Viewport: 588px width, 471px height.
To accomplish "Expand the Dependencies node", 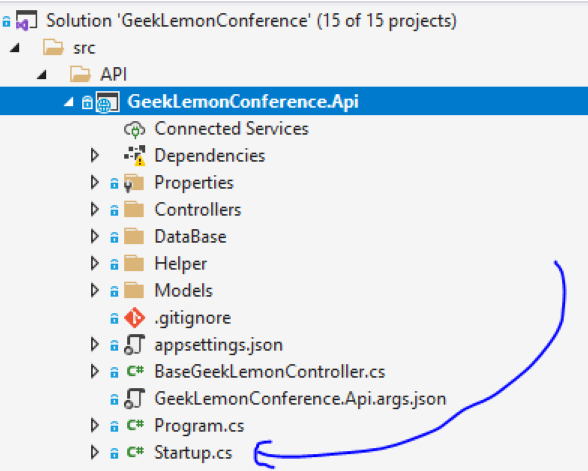I will 95,156.
